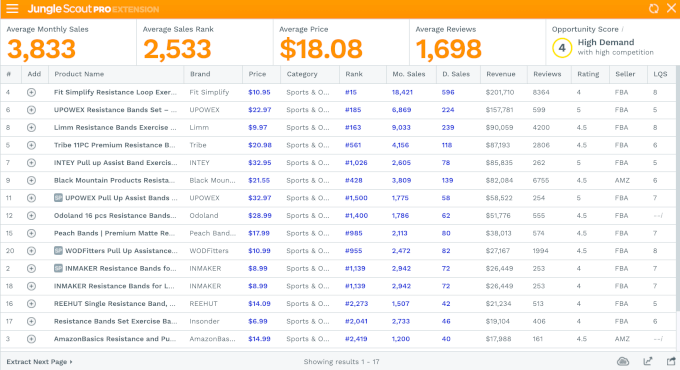Open the UPOWEX Resistance Bands Set product
Image resolution: width=680 pixels, height=370 pixels.
pos(115,110)
